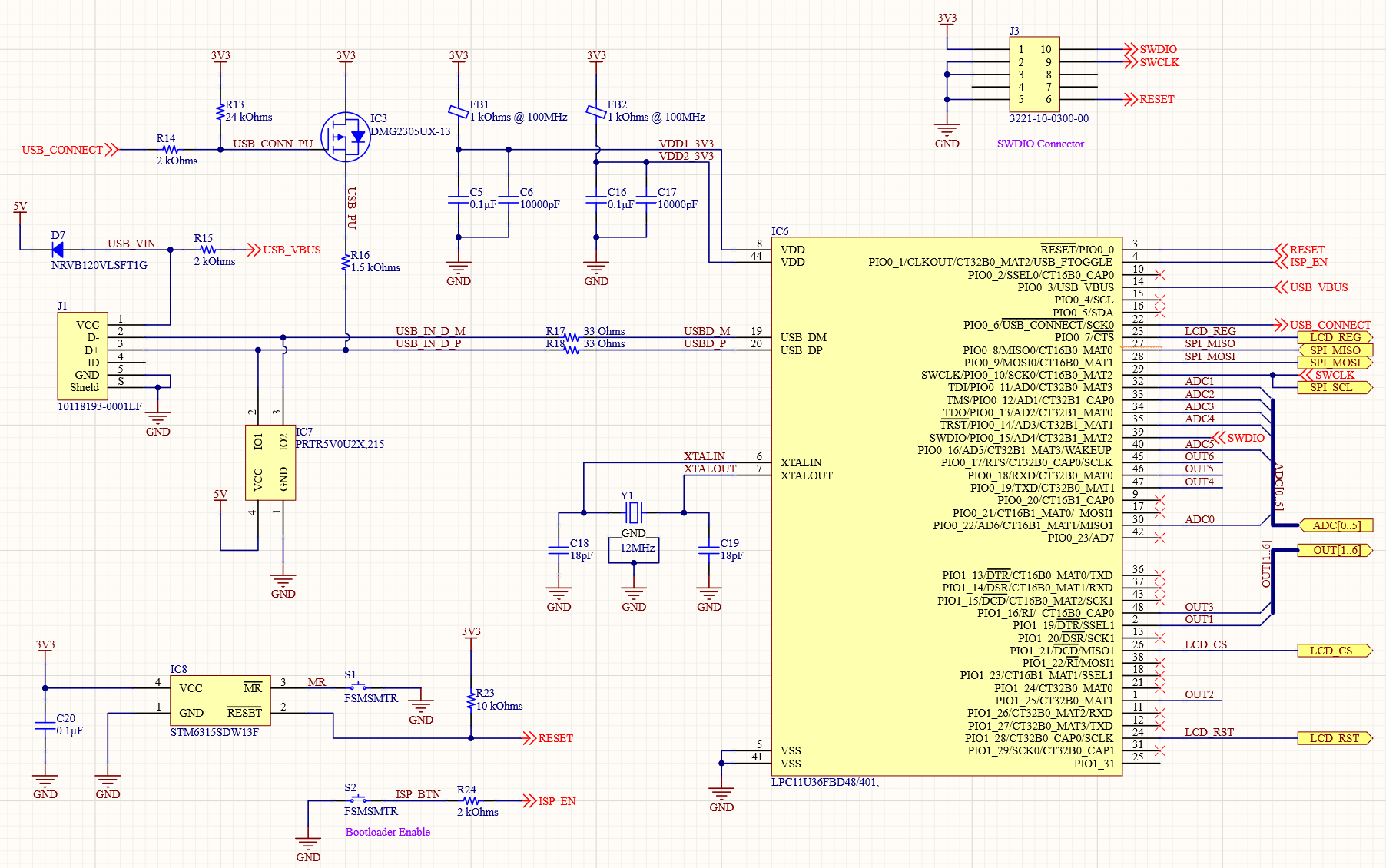The height and width of the screenshot is (868, 1386).
Task: Select the 10118193-0001LF part number
Action: point(100,406)
